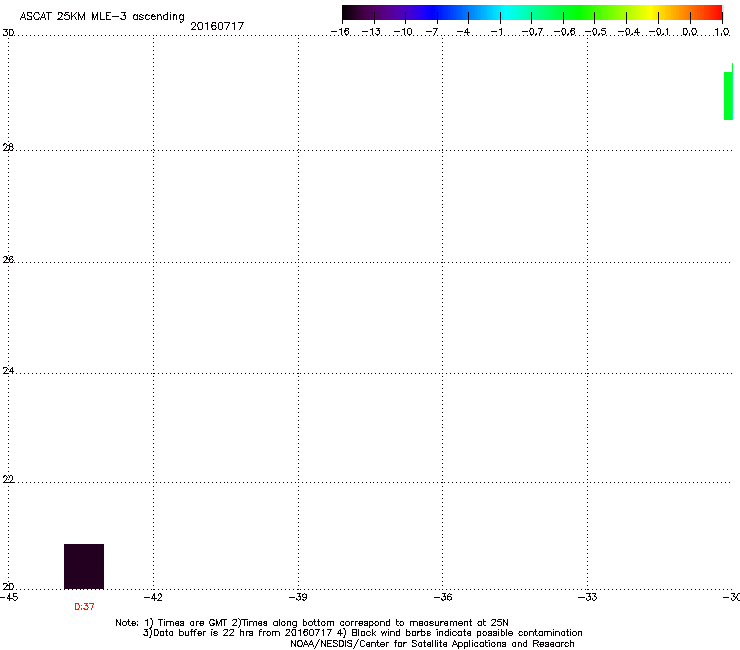Click the longitude -39 axis label
The width and height of the screenshot is (740, 650).
(298, 597)
